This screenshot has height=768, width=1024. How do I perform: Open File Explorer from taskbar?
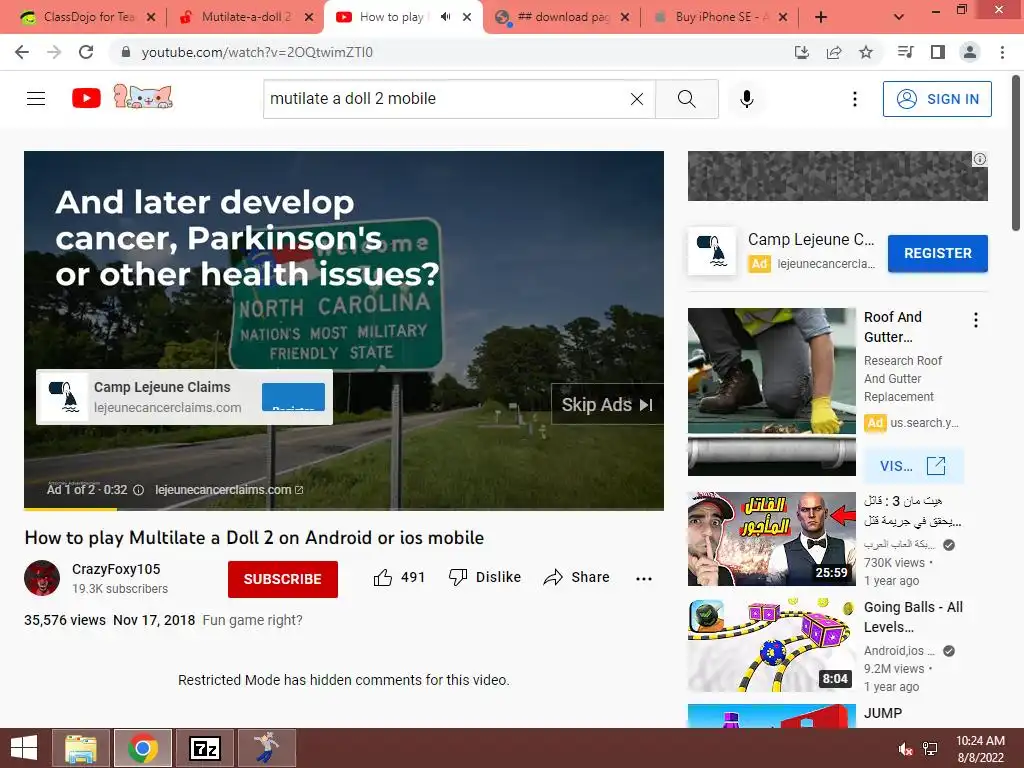point(81,748)
